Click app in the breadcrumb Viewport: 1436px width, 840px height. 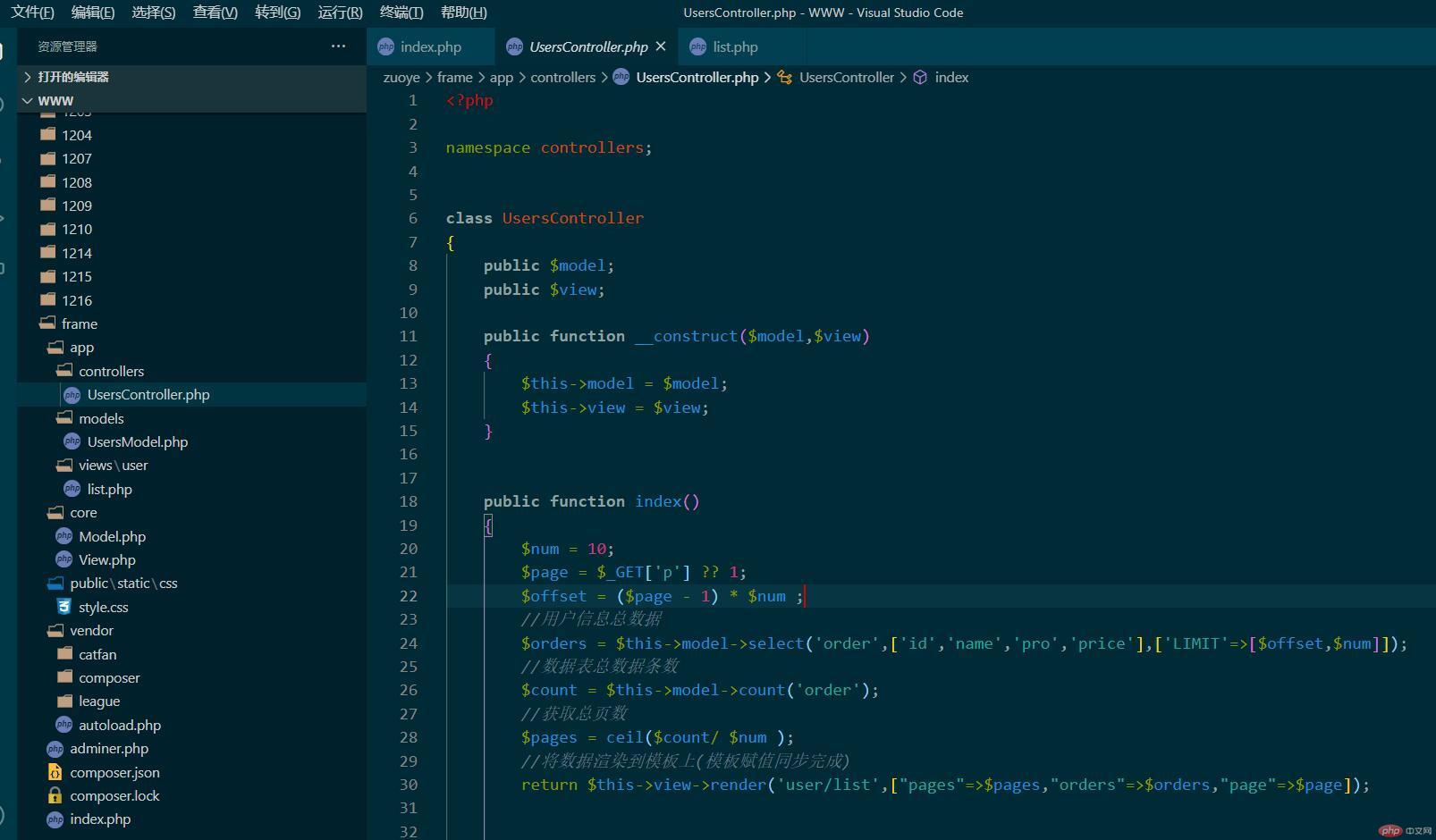tap(501, 78)
